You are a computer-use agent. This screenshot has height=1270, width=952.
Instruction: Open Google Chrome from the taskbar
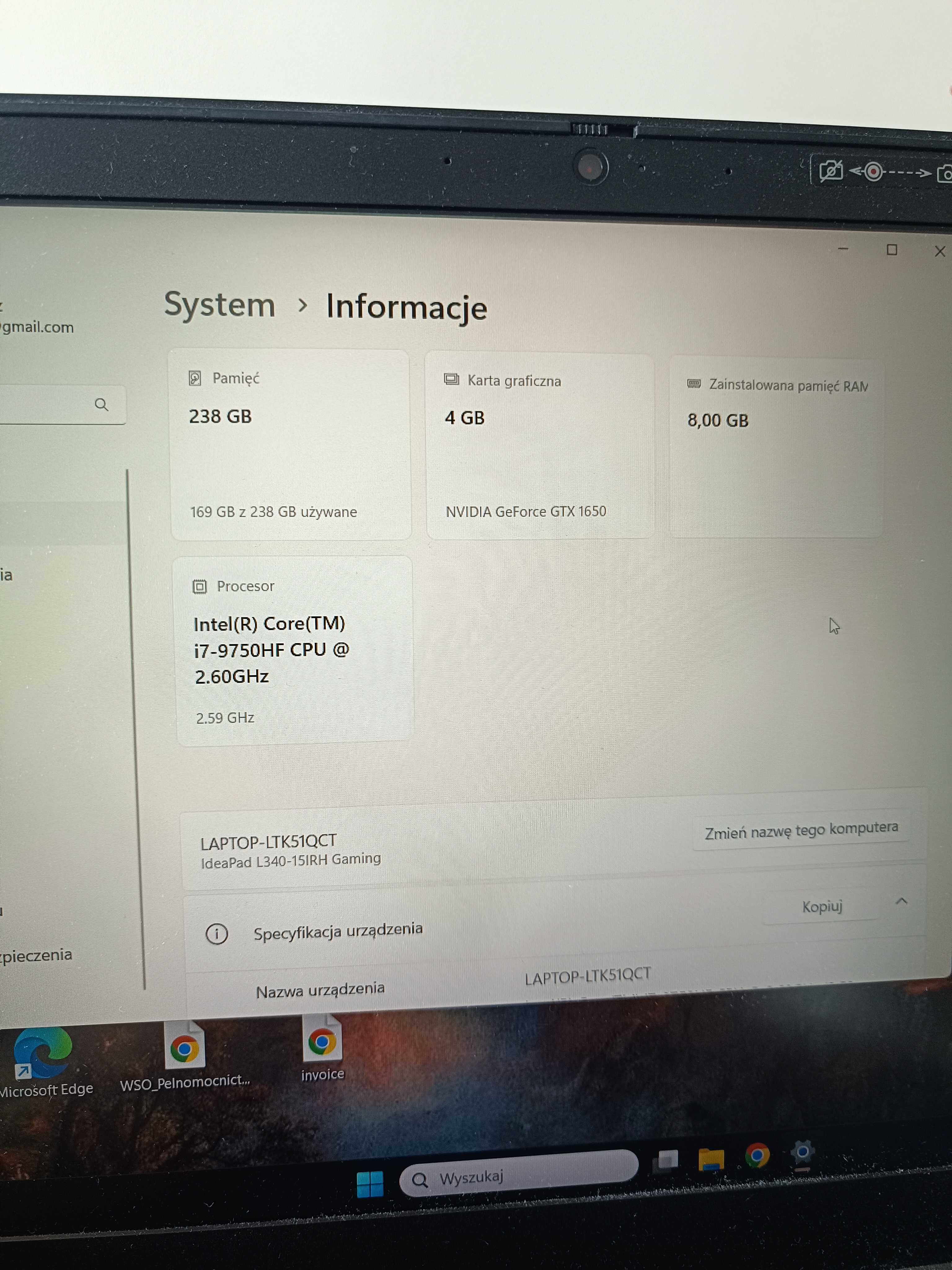[757, 1155]
